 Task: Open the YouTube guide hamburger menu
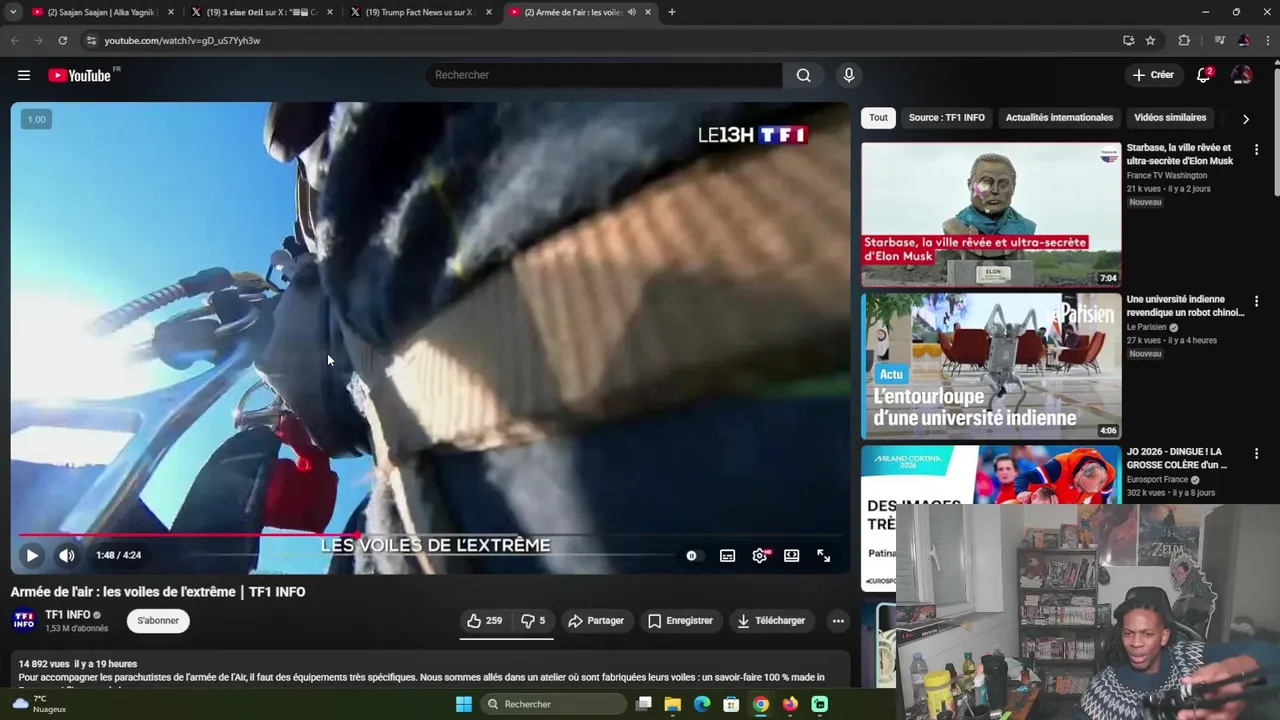click(24, 75)
